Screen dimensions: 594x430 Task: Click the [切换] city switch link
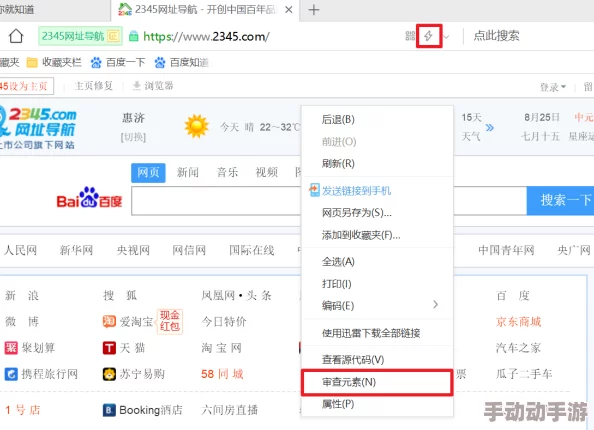tap(133, 137)
